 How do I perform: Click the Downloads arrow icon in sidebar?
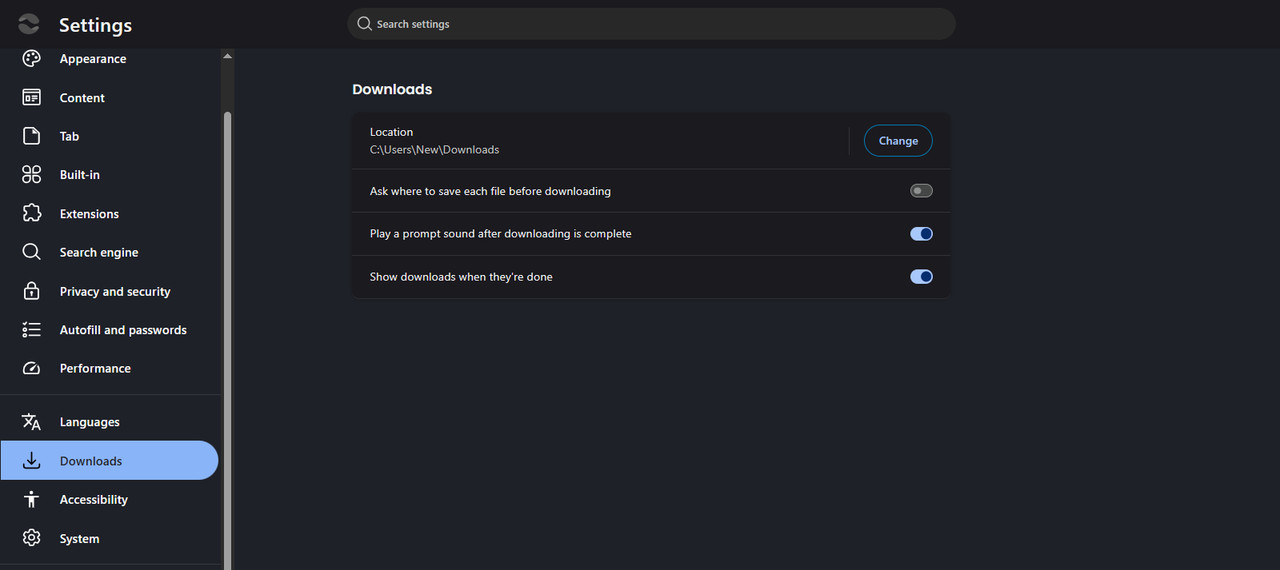tap(31, 461)
